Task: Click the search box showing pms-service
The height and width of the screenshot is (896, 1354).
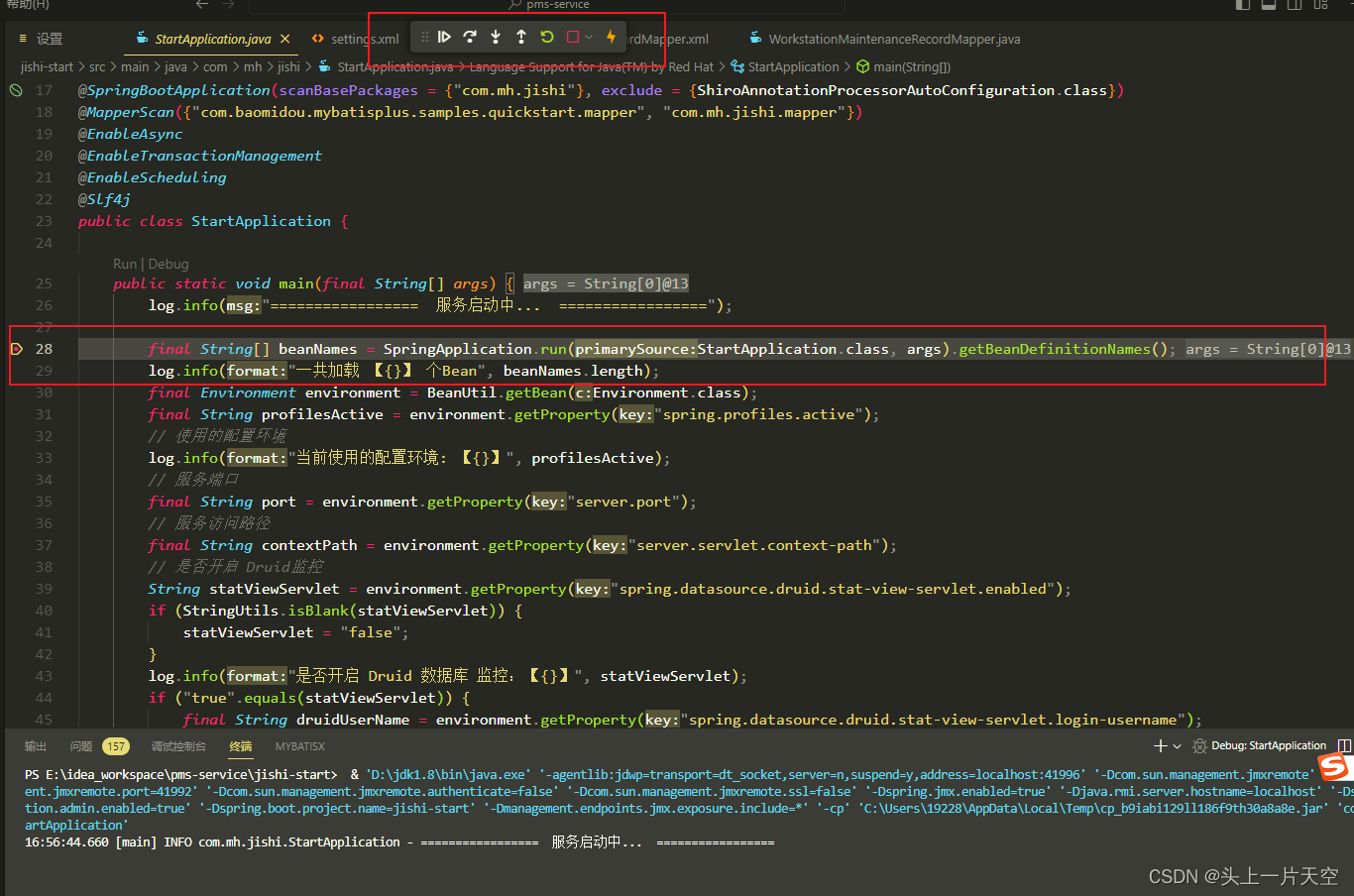Action: [x=548, y=4]
